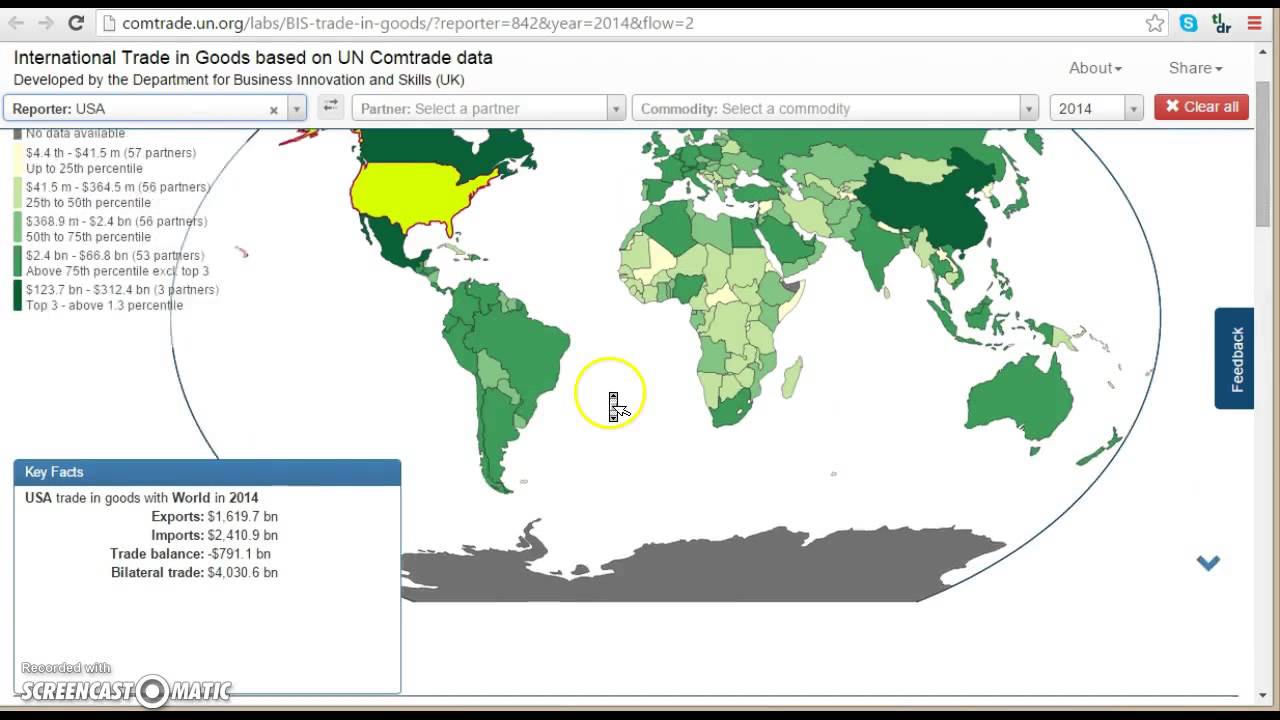The height and width of the screenshot is (720, 1280).
Task: Open the tl;dr extension icon
Action: click(x=1221, y=23)
